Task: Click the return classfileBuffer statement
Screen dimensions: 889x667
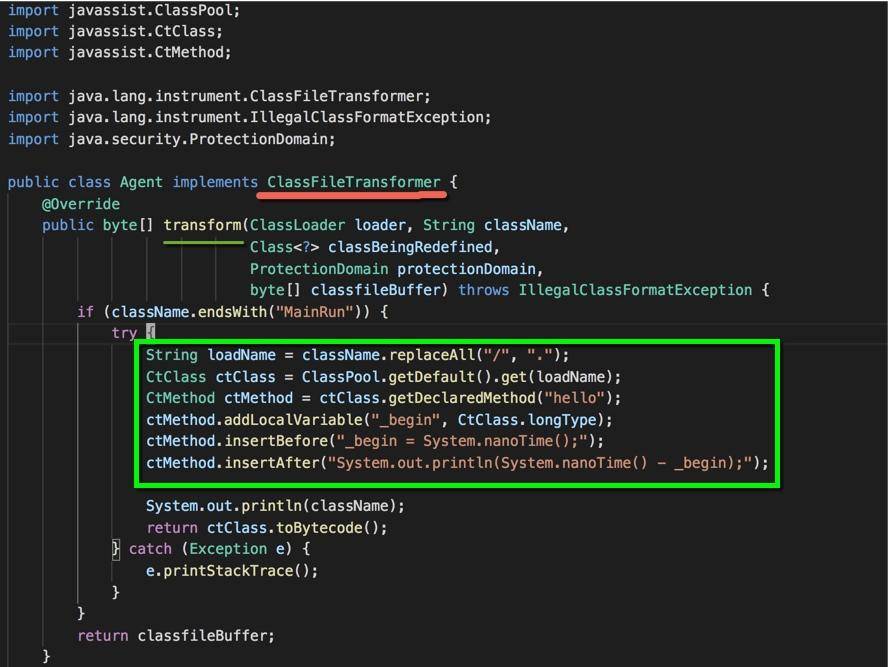Action: (176, 635)
